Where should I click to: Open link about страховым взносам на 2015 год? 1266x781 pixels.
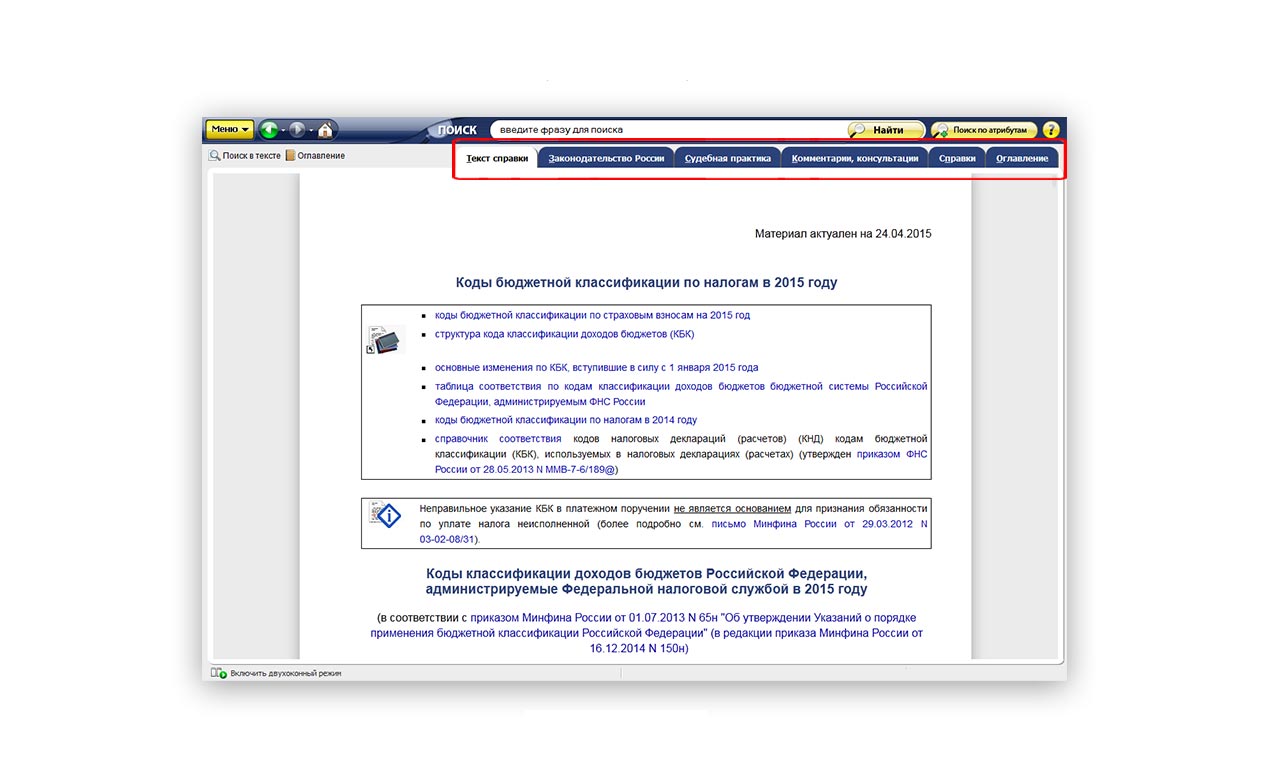tap(592, 315)
